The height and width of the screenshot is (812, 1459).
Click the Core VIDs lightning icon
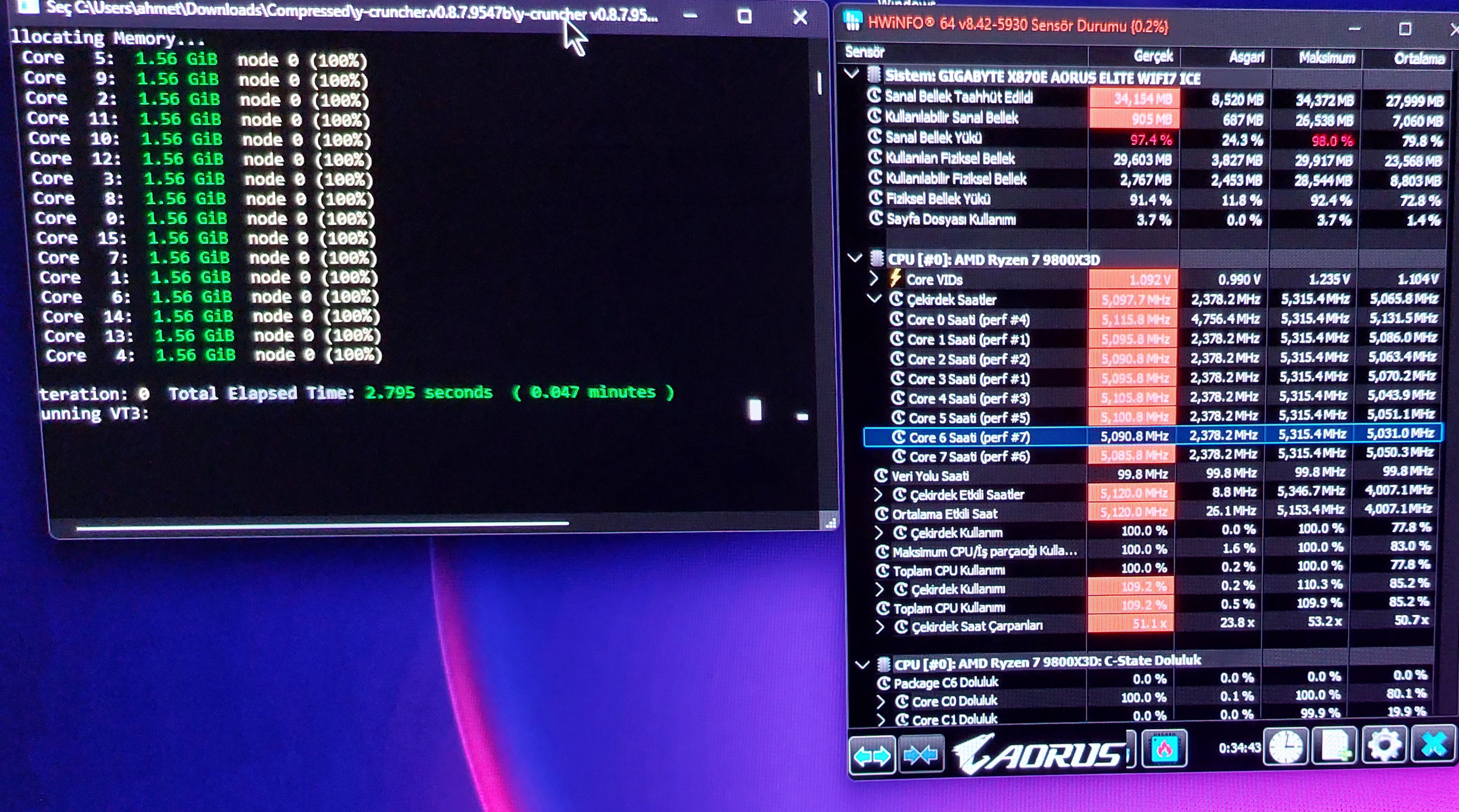coord(896,279)
